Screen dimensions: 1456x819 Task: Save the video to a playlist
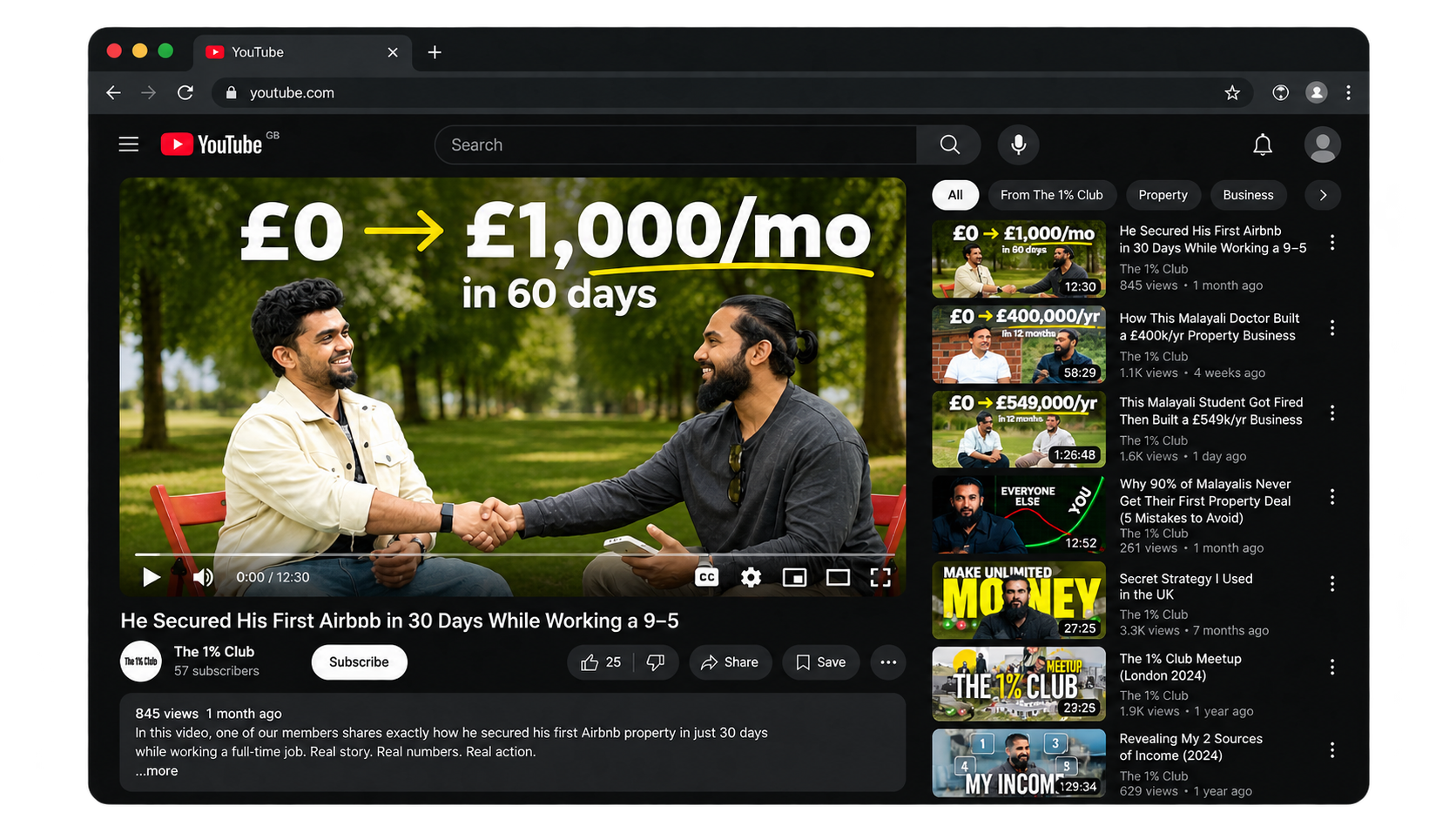click(x=820, y=662)
